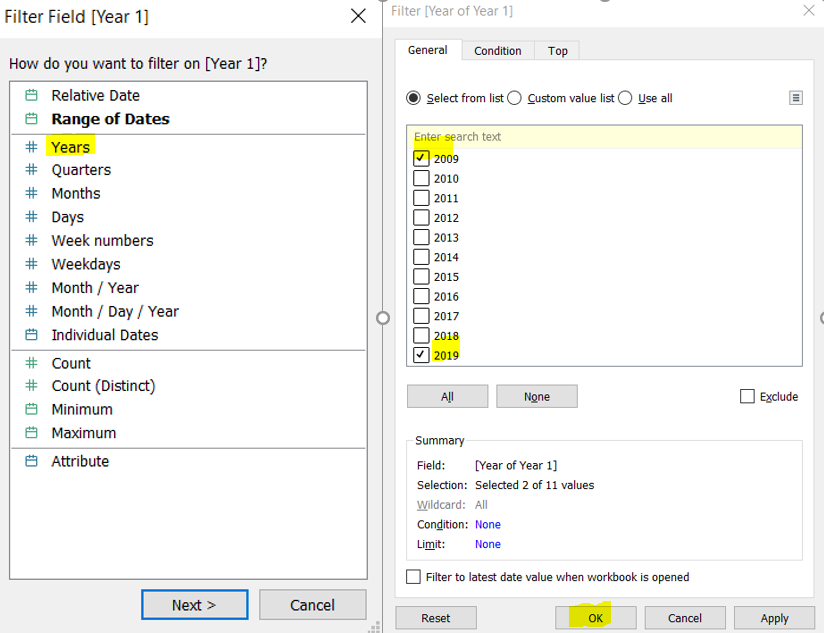The height and width of the screenshot is (633, 824).
Task: Choose the Use all radio option
Action: [x=625, y=98]
